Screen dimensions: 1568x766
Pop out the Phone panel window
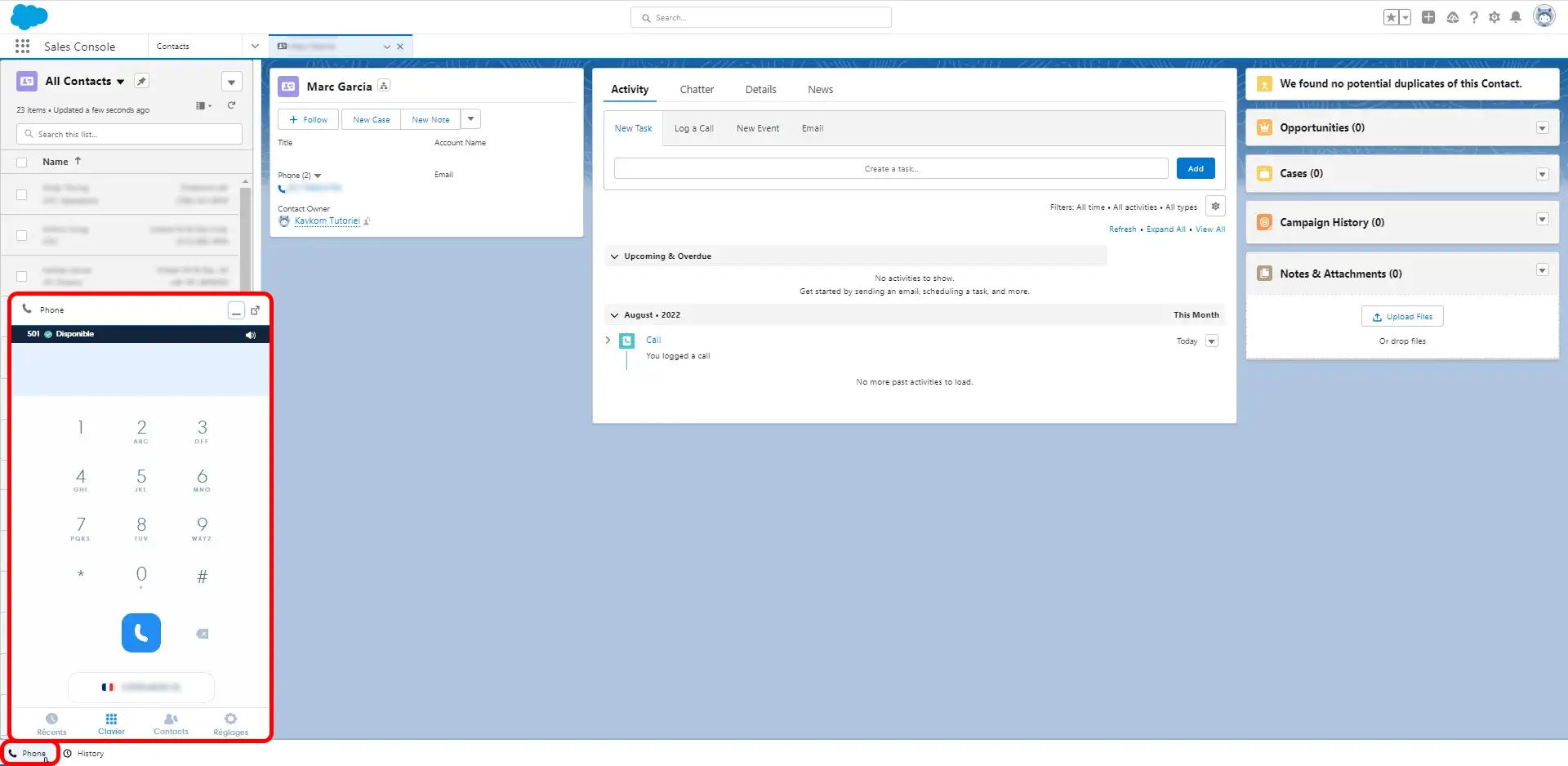(x=256, y=310)
